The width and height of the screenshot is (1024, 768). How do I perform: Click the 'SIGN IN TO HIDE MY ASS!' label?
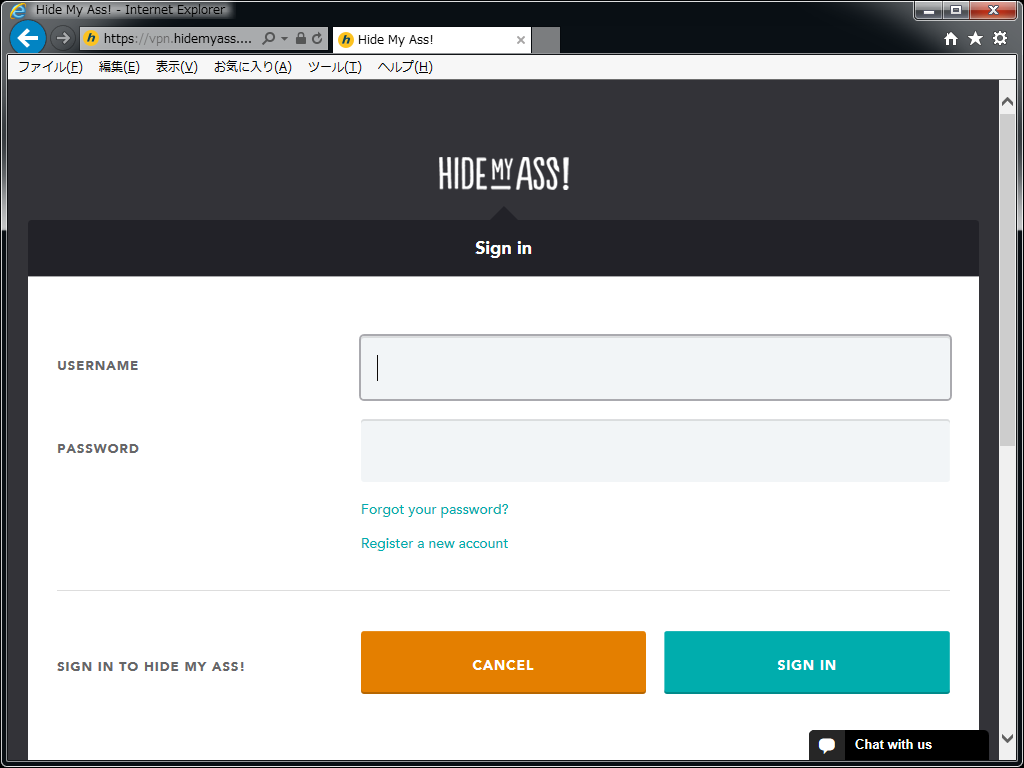pos(151,667)
